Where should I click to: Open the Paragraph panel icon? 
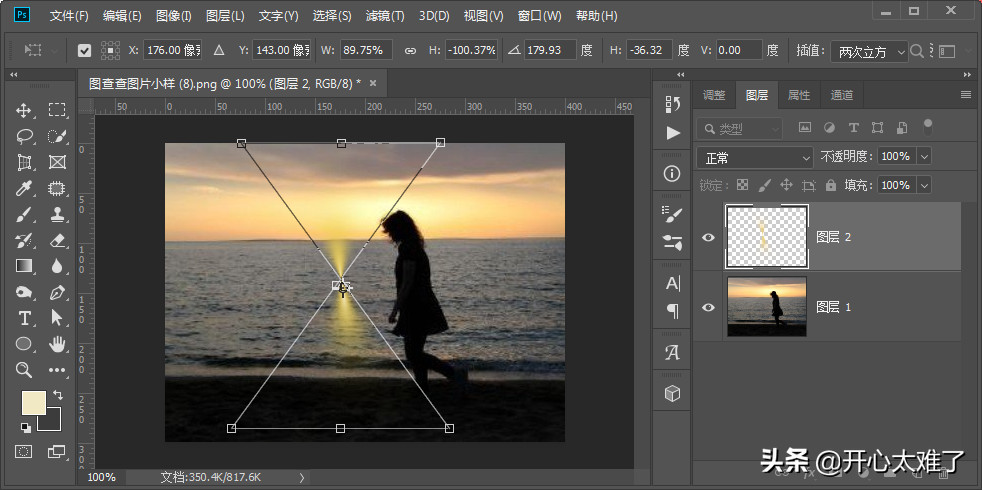(x=672, y=310)
